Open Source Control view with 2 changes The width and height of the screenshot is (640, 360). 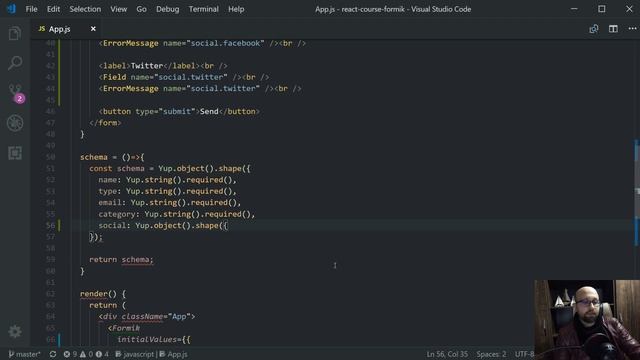pos(16,93)
